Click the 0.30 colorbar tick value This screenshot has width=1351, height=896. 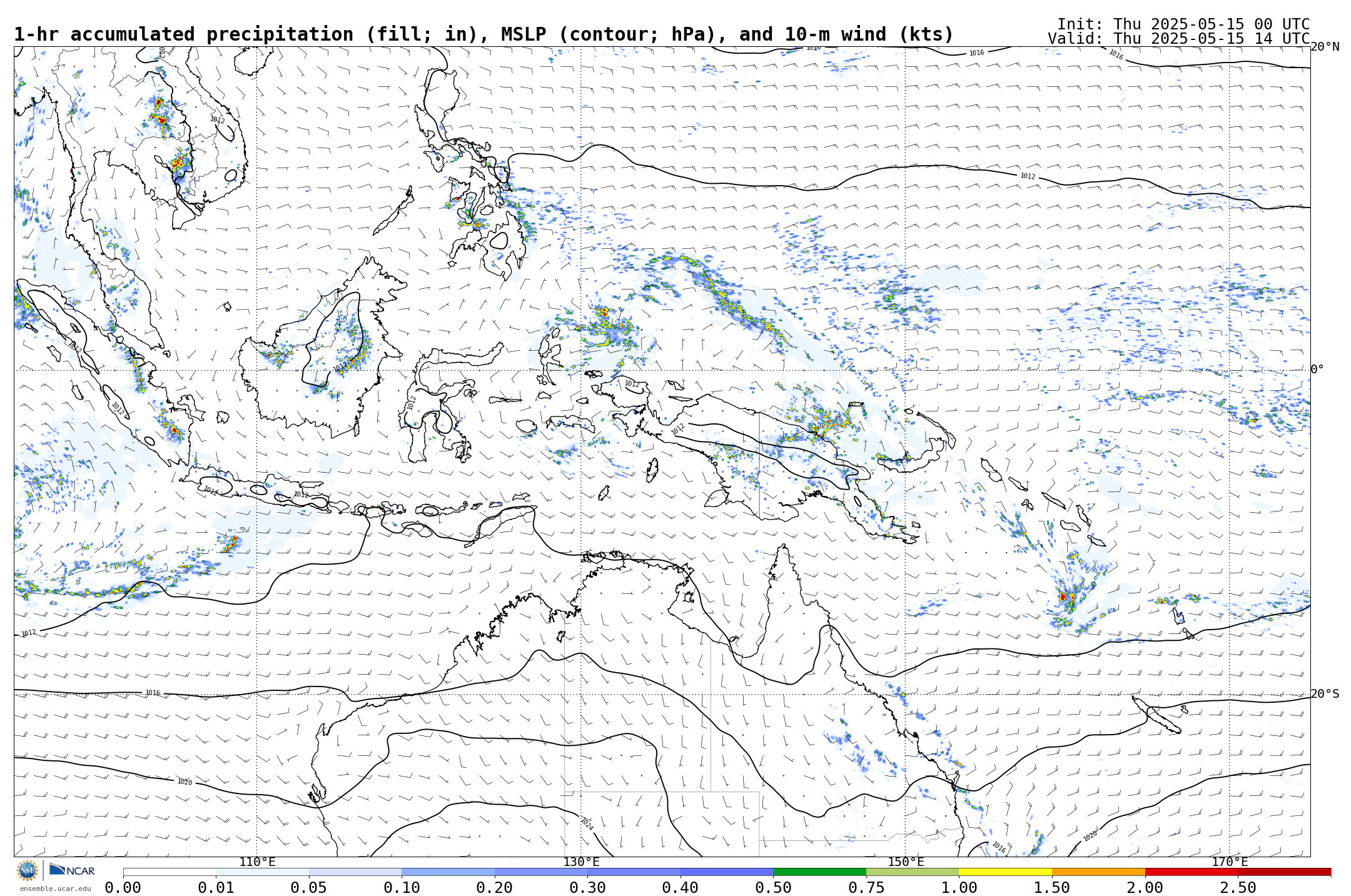(587, 888)
